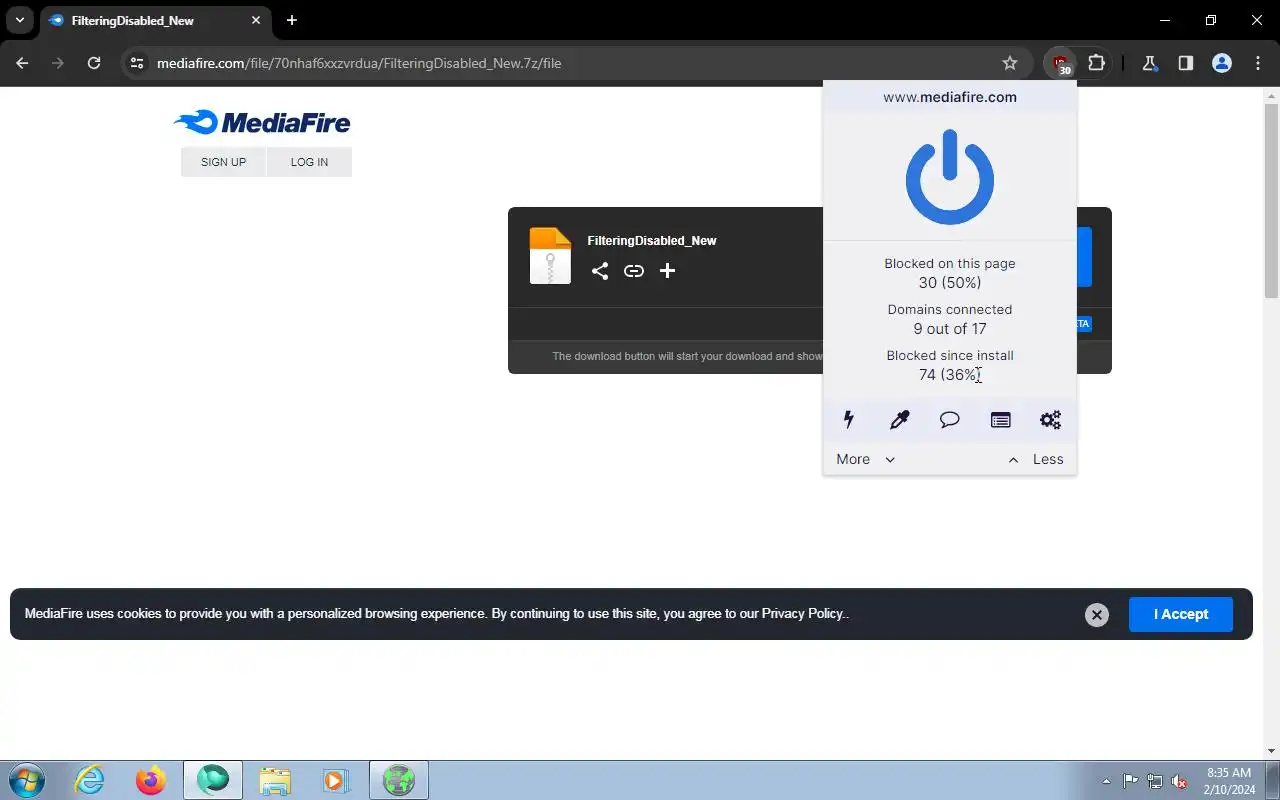Open the Extensions puzzle icon
Viewport: 1280px width, 800px height.
click(x=1097, y=63)
